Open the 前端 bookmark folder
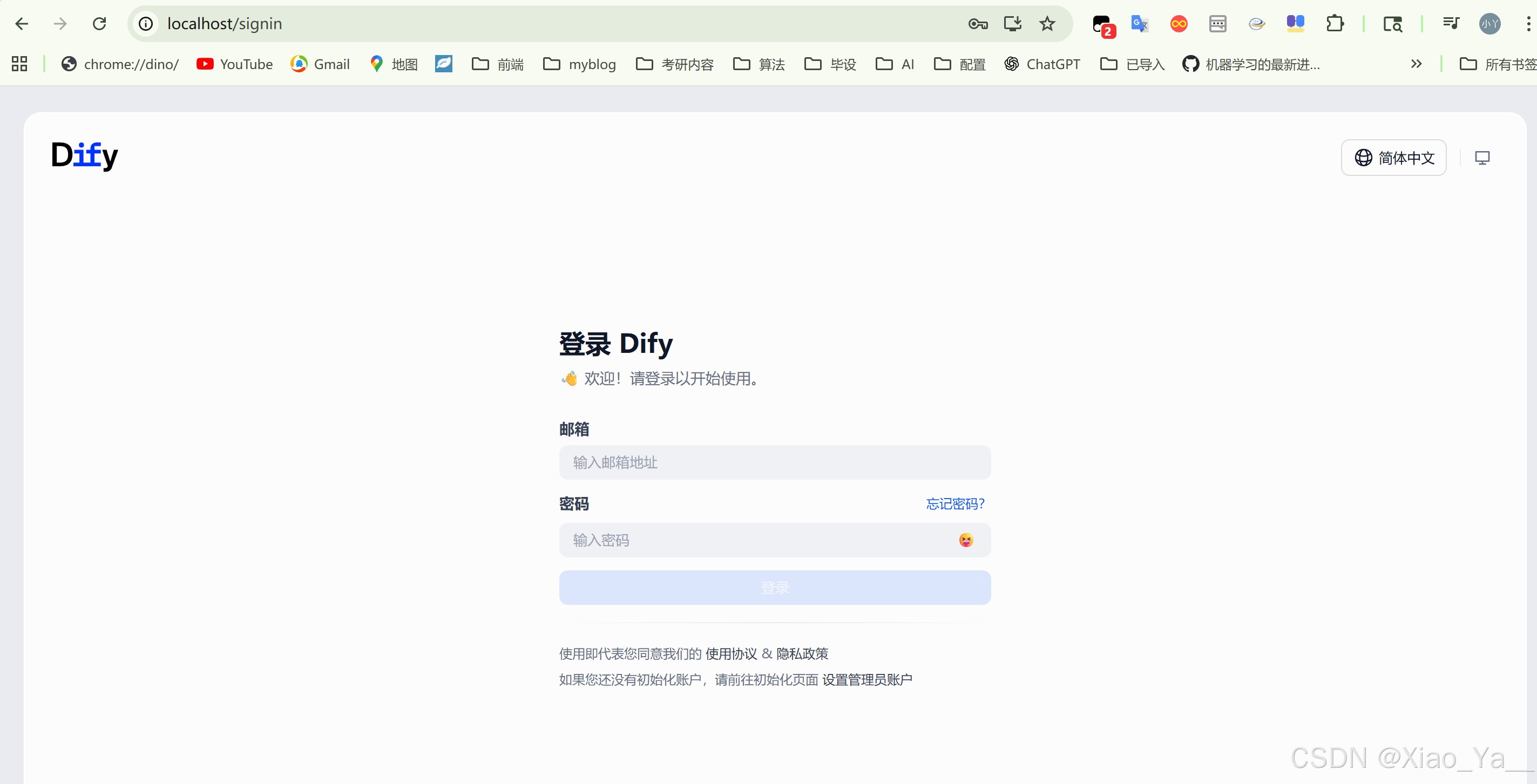Viewport: 1537px width, 784px height. click(498, 64)
